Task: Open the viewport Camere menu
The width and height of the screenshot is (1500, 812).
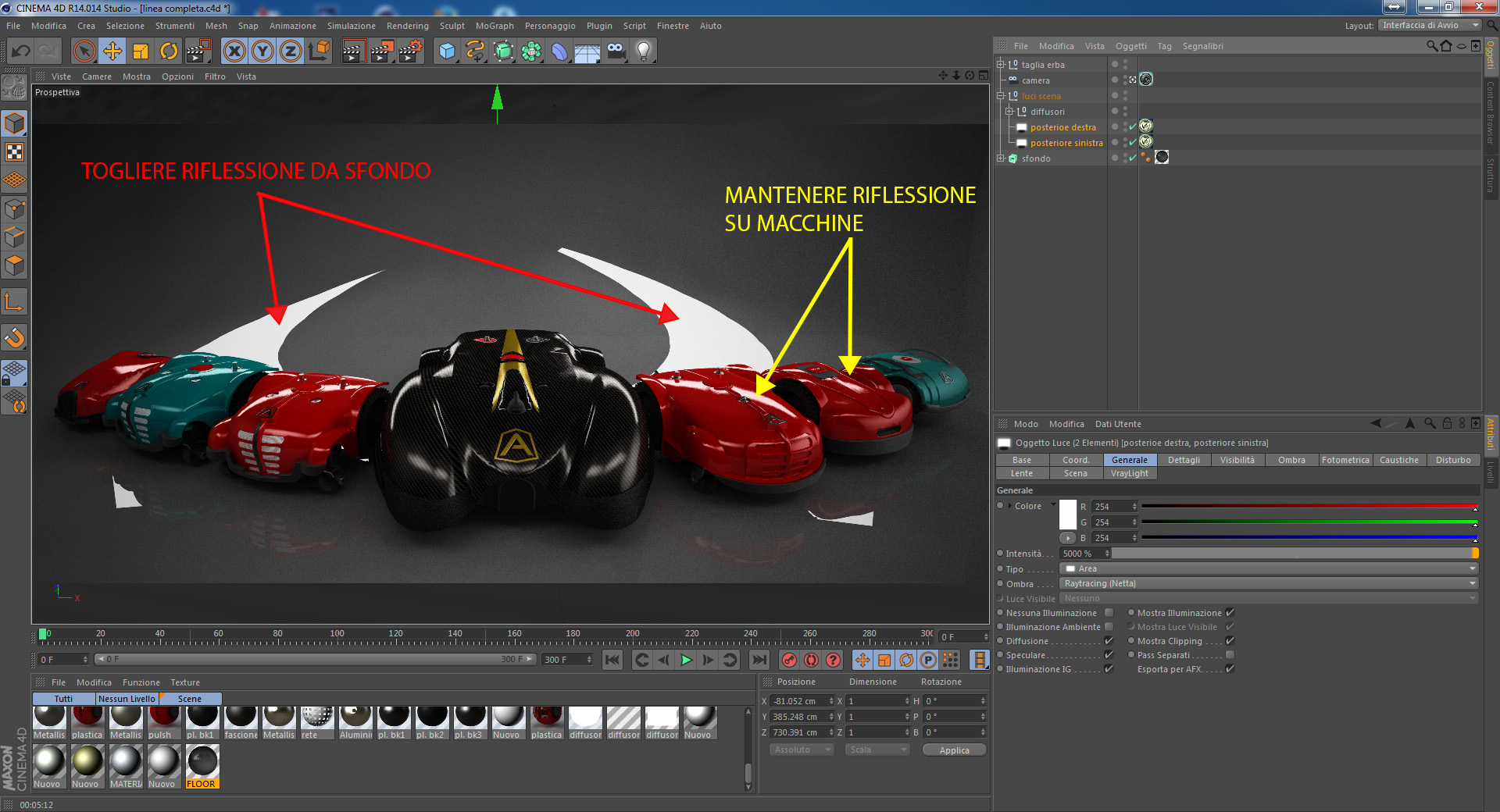Action: tap(97, 77)
